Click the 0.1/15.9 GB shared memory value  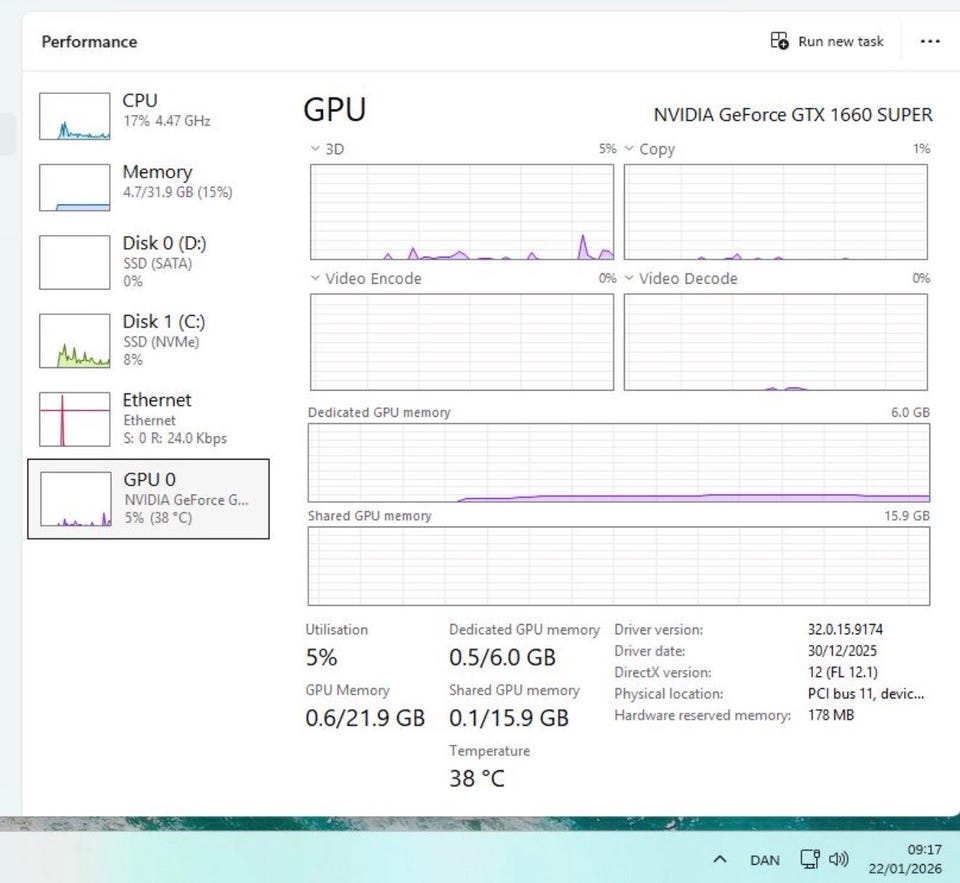click(509, 718)
